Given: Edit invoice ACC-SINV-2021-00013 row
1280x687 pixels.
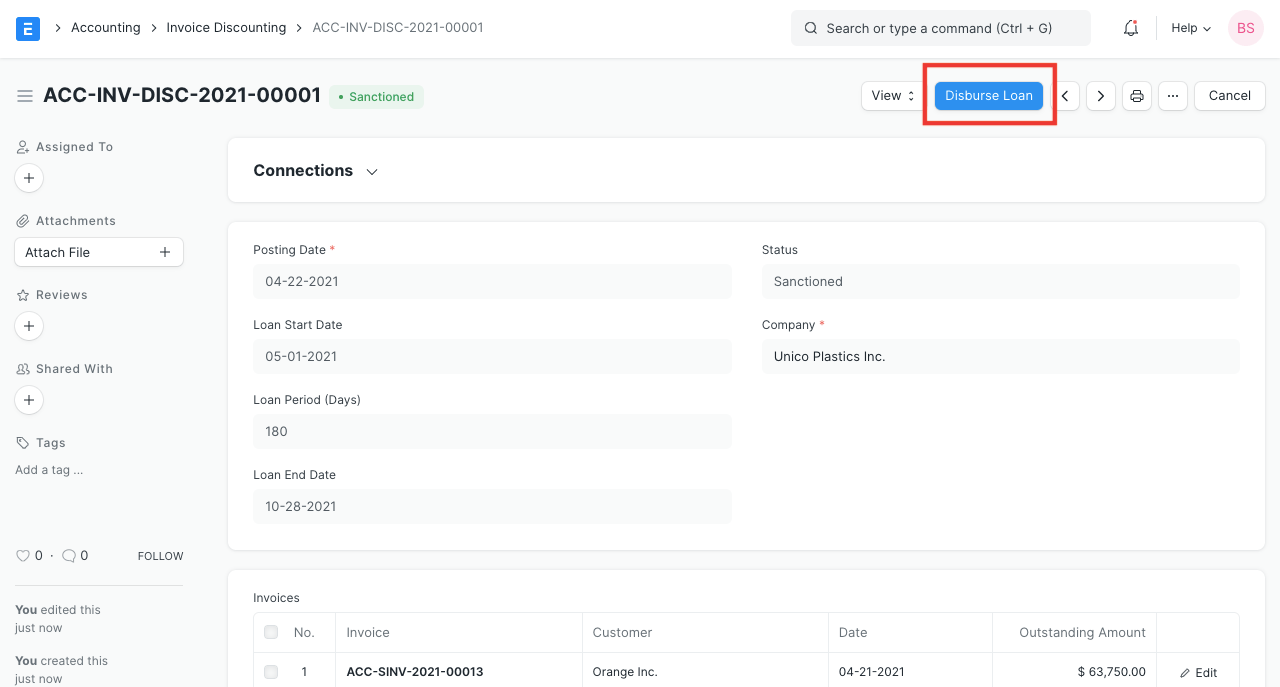Looking at the screenshot, I should coord(1198,672).
